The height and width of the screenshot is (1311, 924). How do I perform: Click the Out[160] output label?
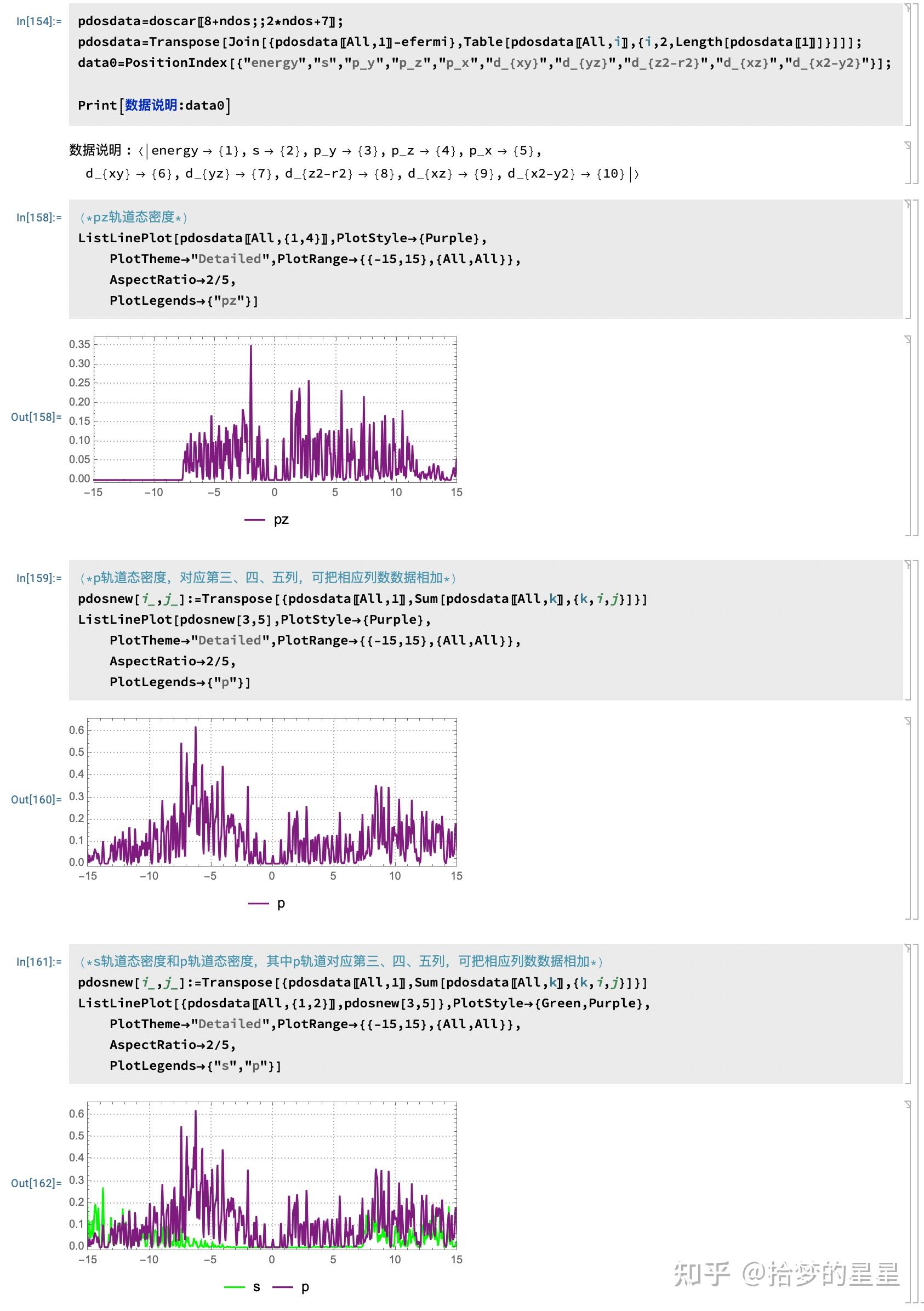coord(36,800)
